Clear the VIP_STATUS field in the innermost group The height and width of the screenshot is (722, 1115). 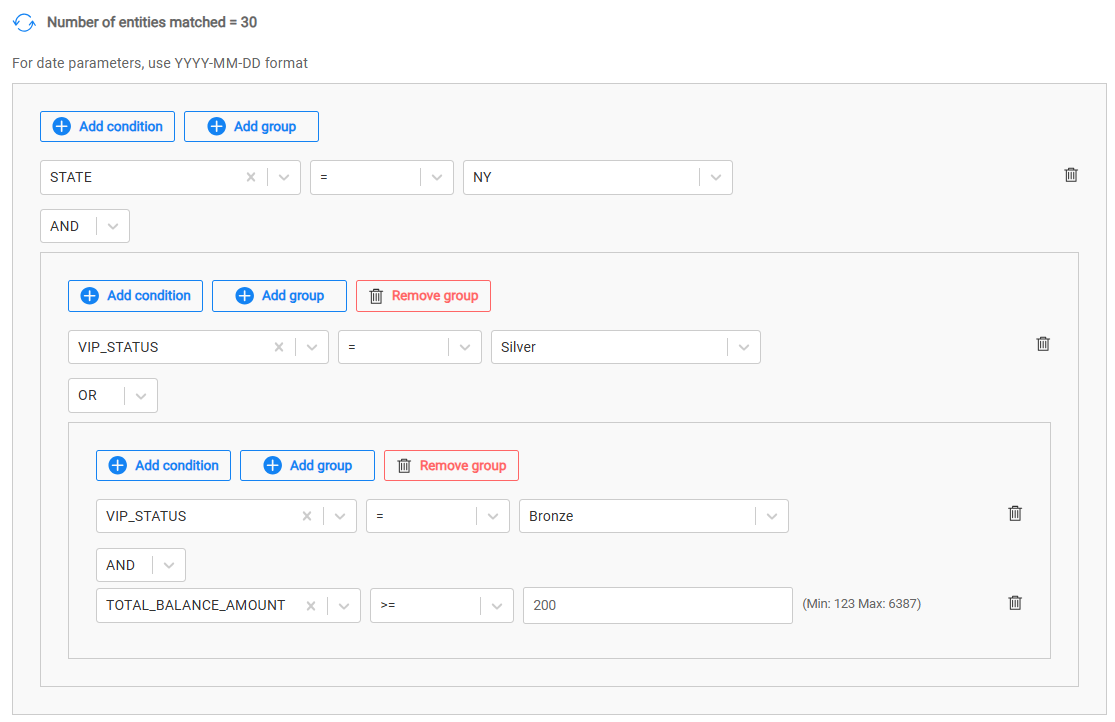[x=306, y=515]
